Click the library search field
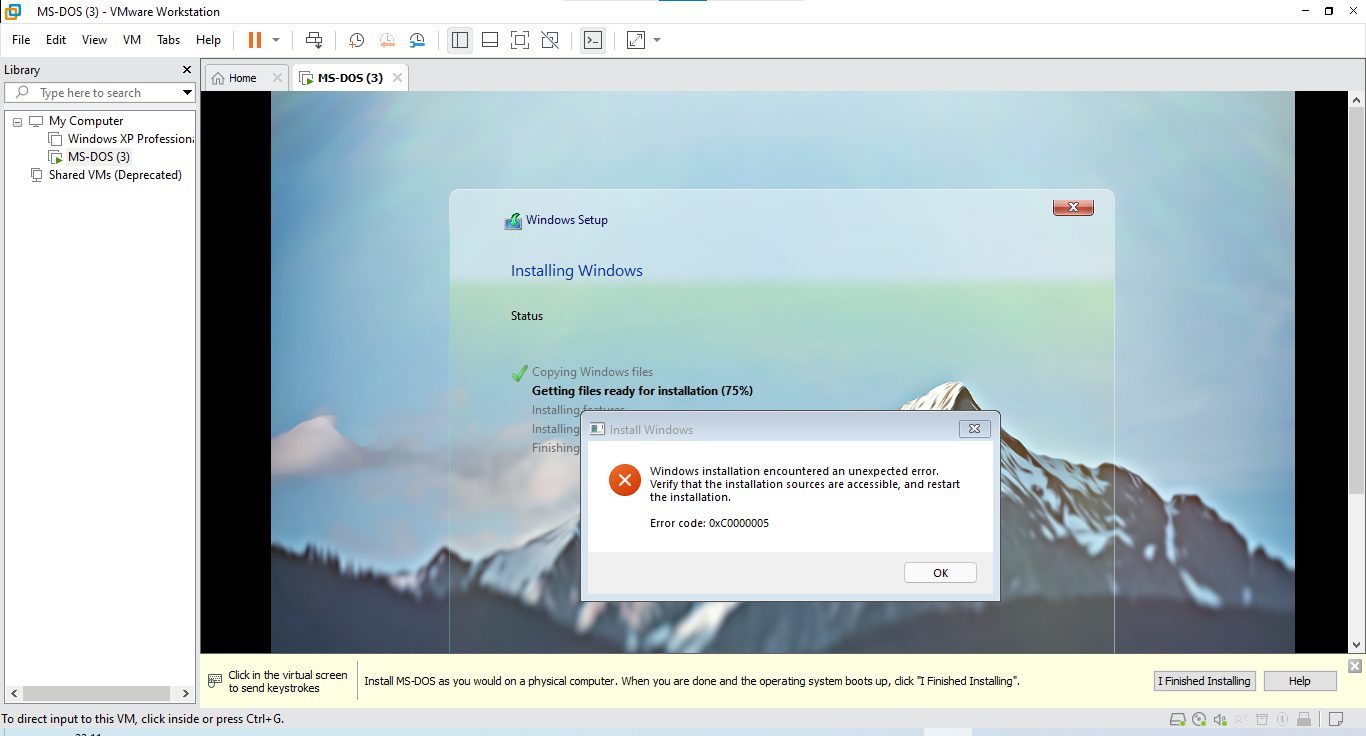The width and height of the screenshot is (1366, 736). [x=99, y=93]
